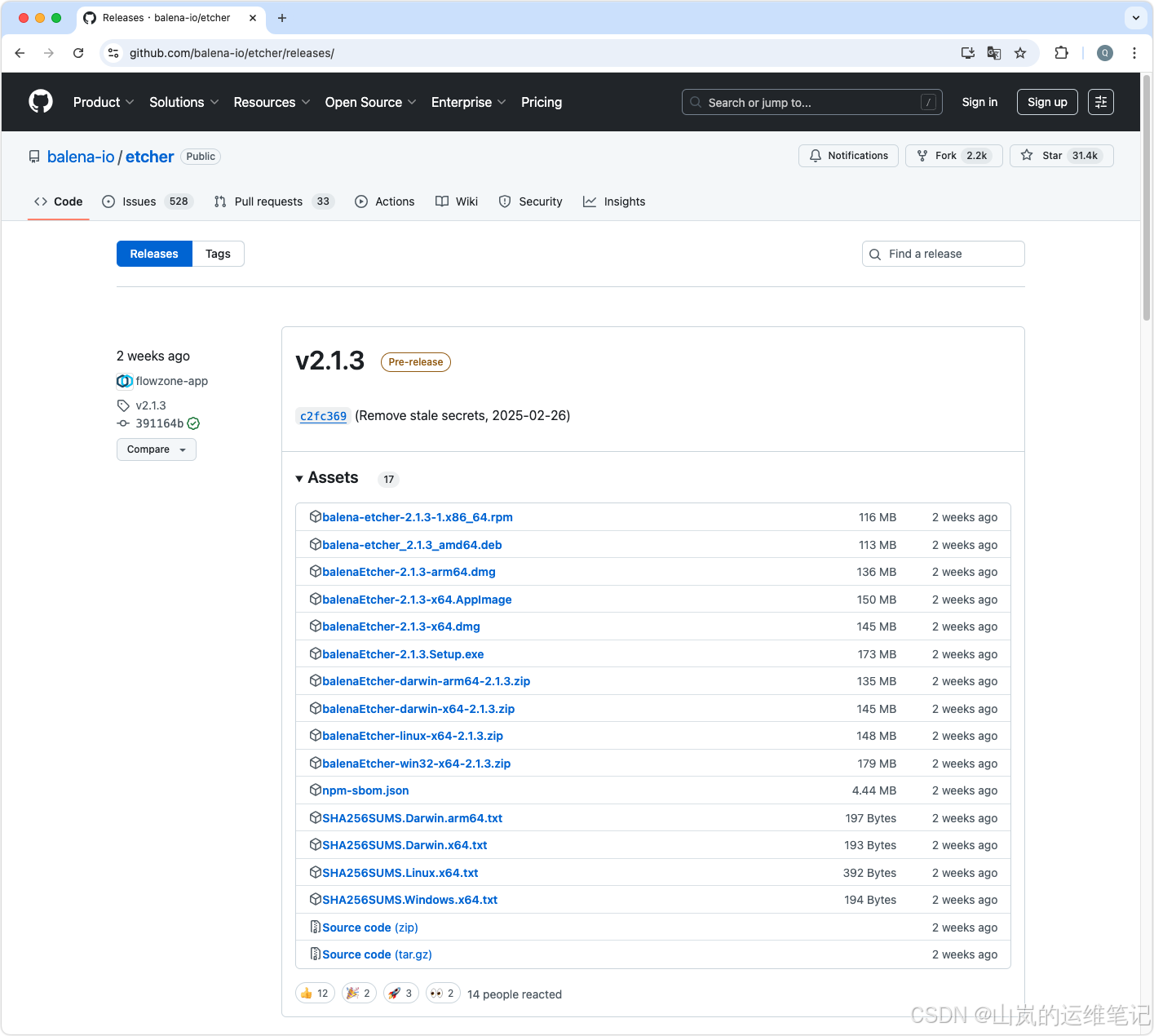Image resolution: width=1154 pixels, height=1036 pixels.
Task: Select the Releases button
Action: (154, 254)
